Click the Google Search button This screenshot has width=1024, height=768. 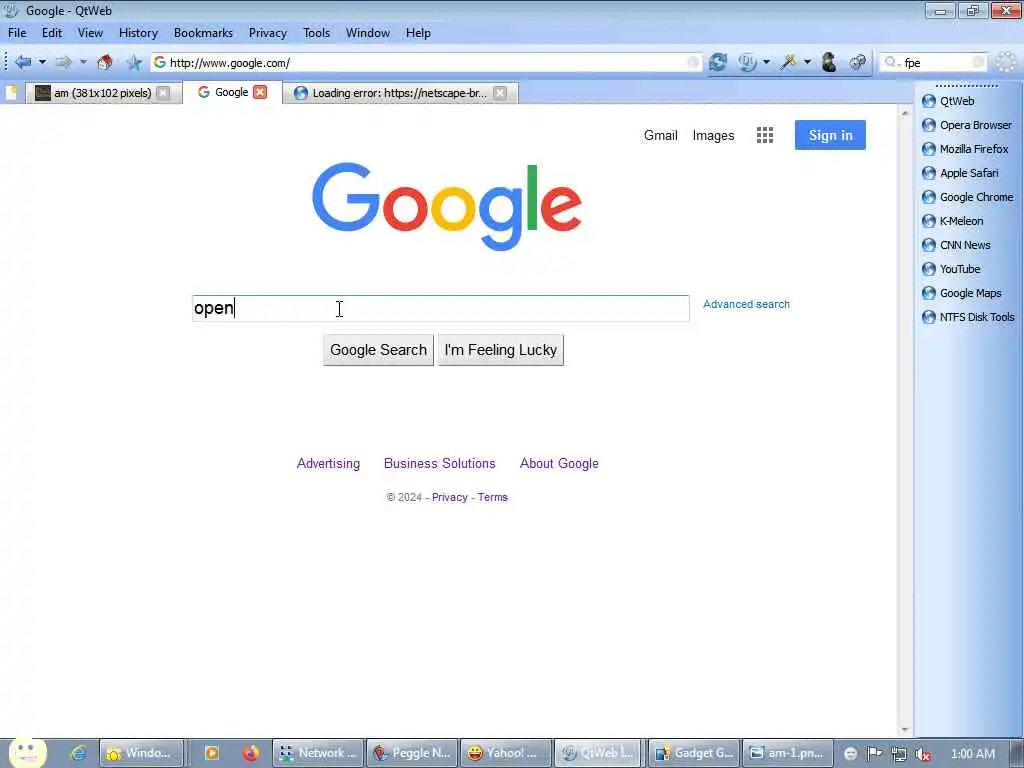click(x=378, y=350)
